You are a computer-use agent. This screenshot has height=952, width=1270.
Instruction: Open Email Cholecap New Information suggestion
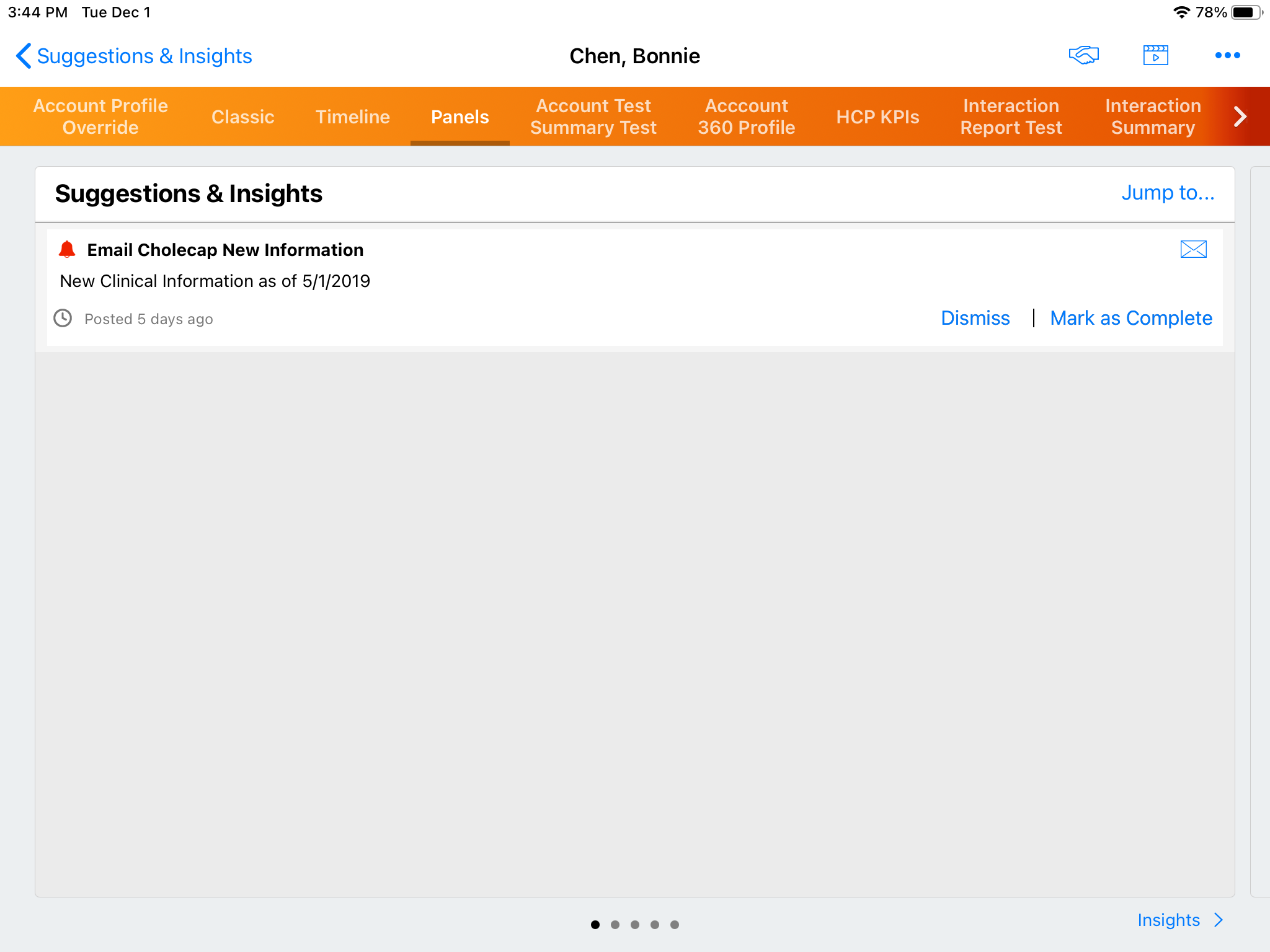click(x=225, y=250)
